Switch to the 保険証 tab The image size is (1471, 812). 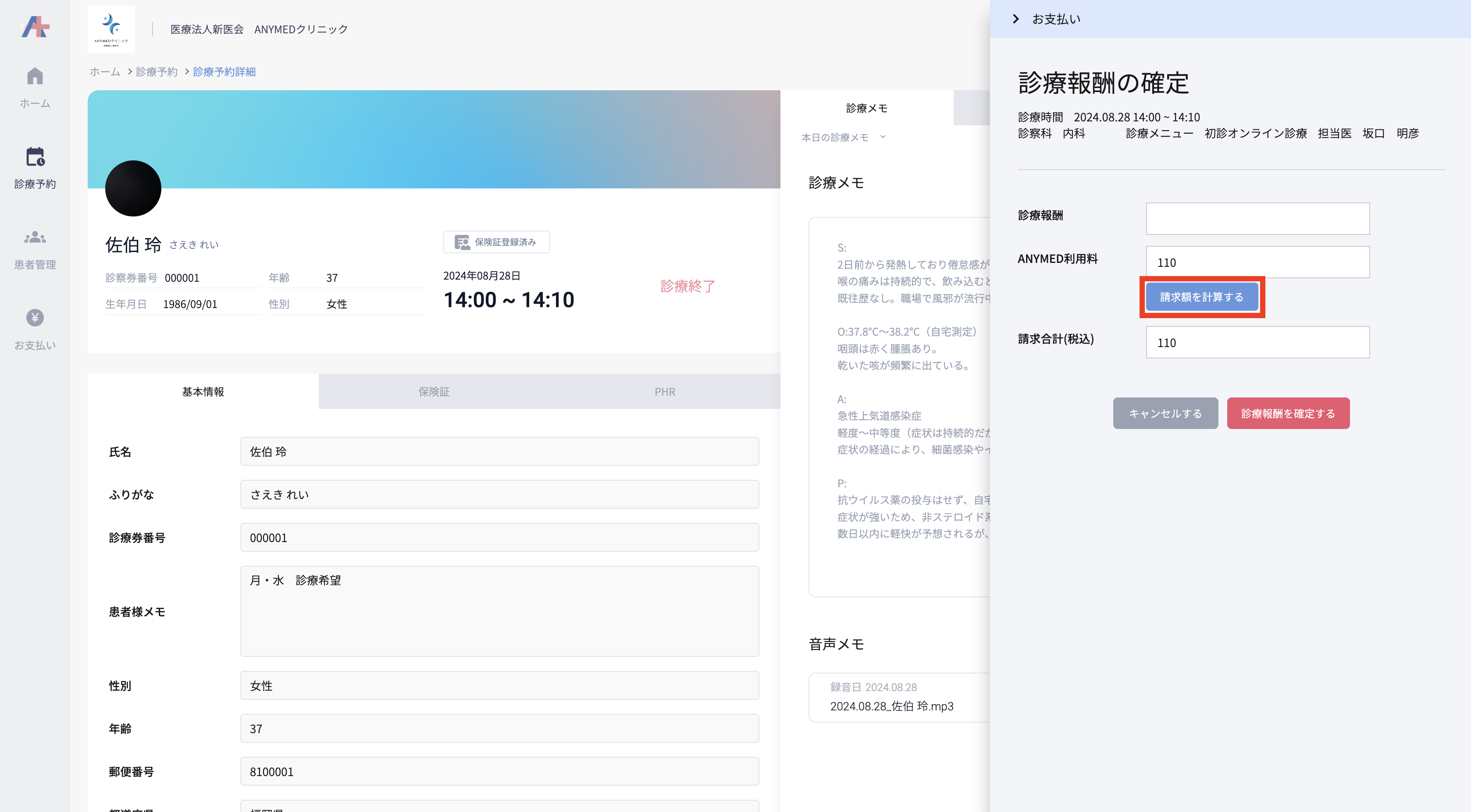(434, 391)
